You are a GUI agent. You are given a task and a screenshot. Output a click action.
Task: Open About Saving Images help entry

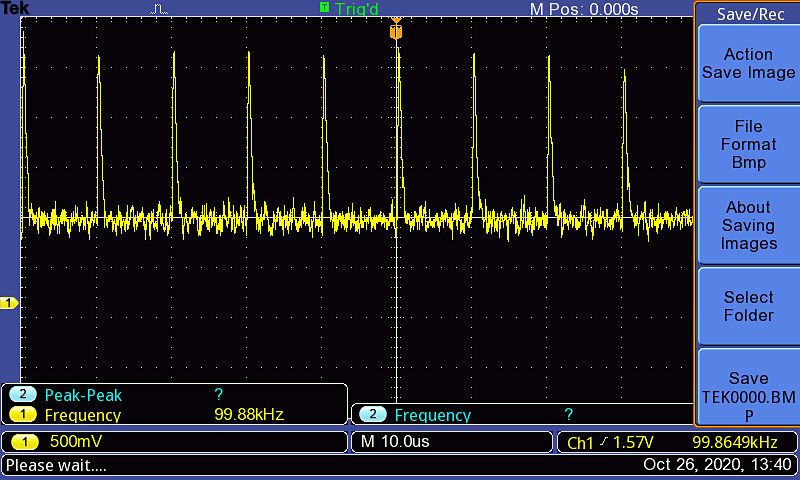point(747,225)
